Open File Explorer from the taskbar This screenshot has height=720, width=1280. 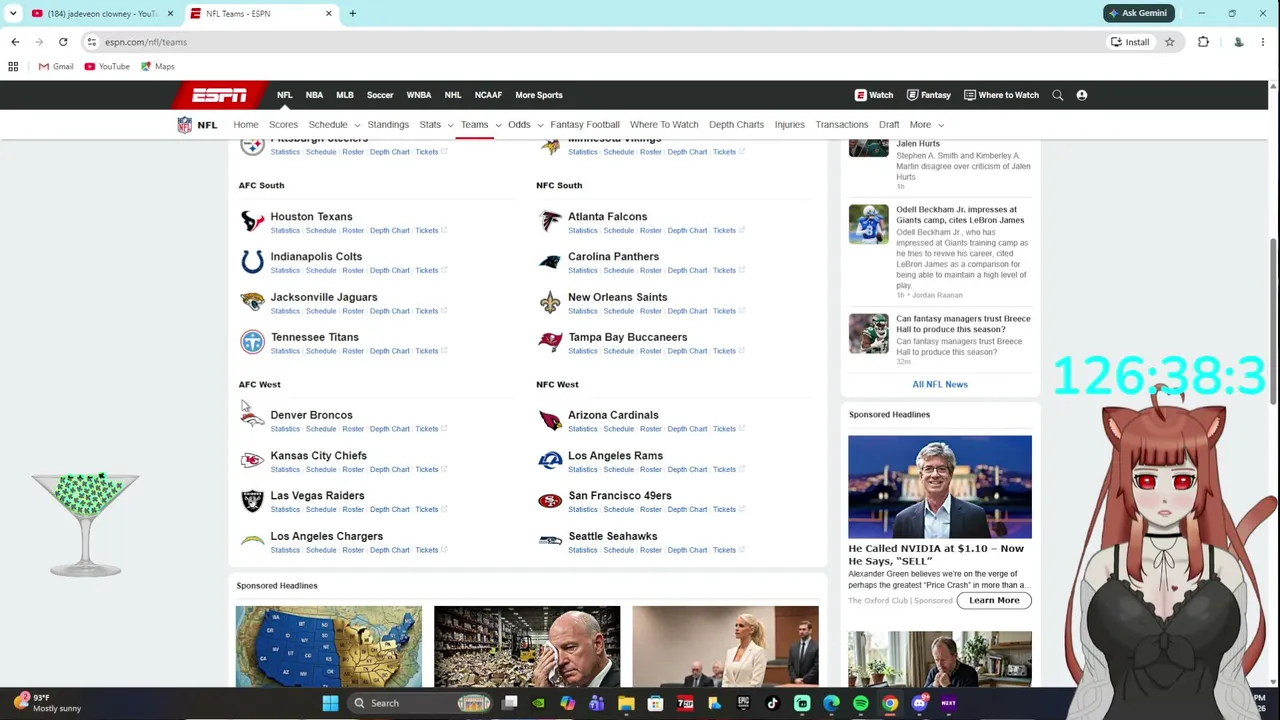(626, 703)
